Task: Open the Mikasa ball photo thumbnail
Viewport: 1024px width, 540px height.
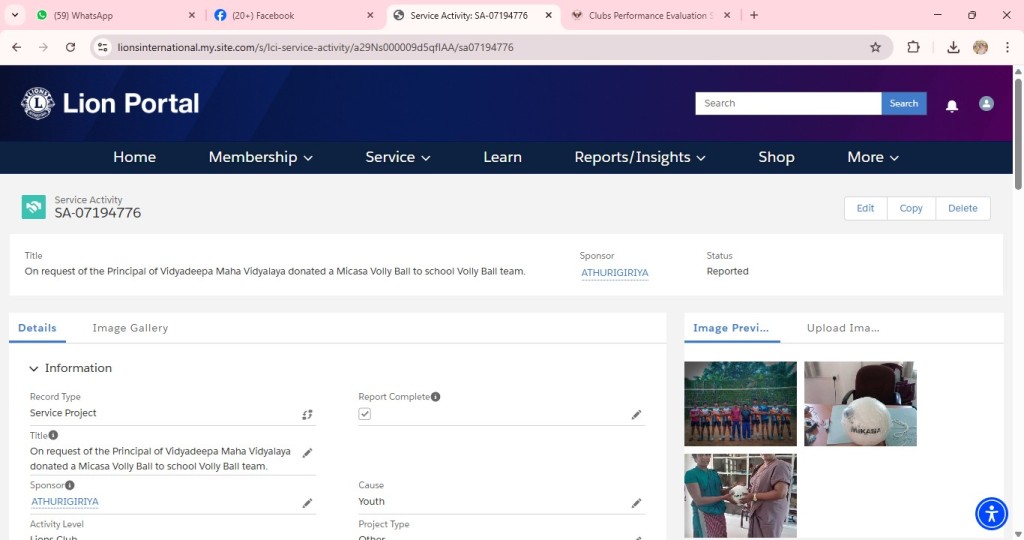Action: pos(860,404)
